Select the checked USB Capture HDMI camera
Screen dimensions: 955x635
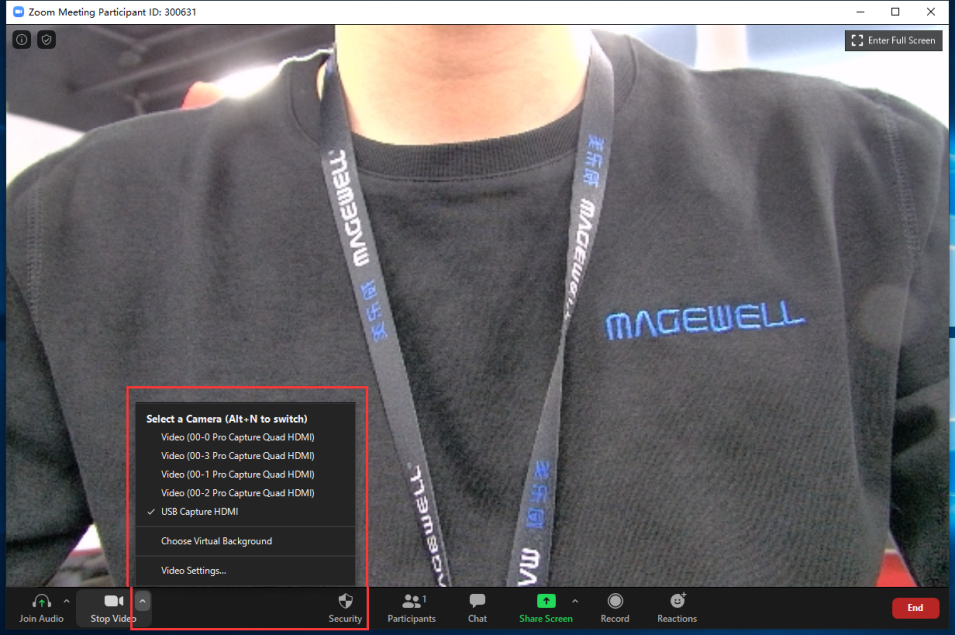click(x=245, y=512)
